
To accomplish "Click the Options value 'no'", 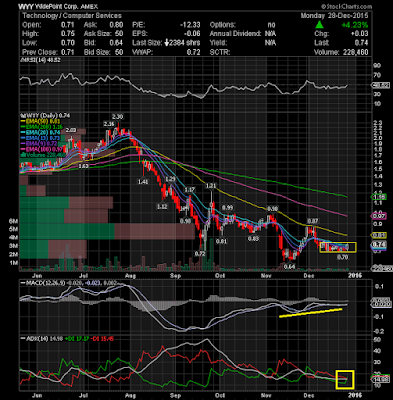I will (271, 25).
